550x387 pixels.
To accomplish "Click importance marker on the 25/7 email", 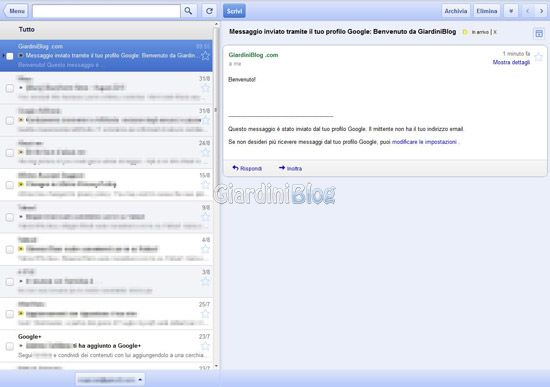I will tap(21, 313).
